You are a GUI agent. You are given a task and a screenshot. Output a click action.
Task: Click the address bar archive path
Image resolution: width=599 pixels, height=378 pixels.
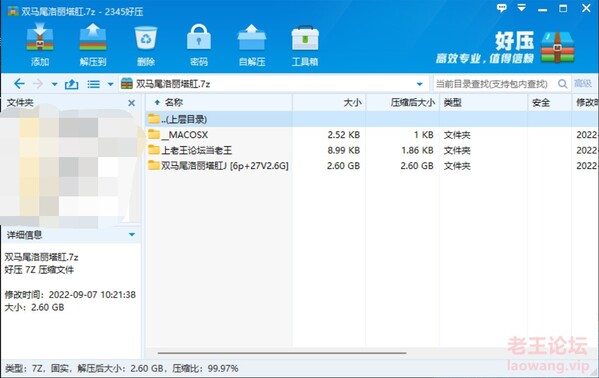(173, 84)
